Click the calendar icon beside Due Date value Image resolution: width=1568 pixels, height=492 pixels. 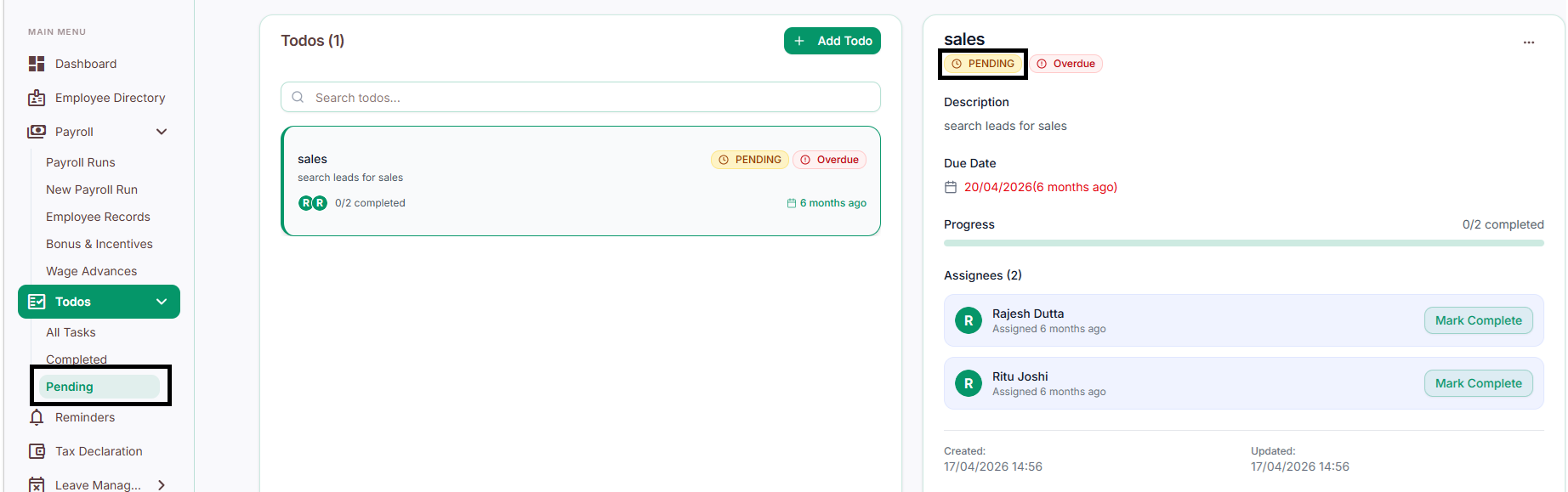pos(951,187)
